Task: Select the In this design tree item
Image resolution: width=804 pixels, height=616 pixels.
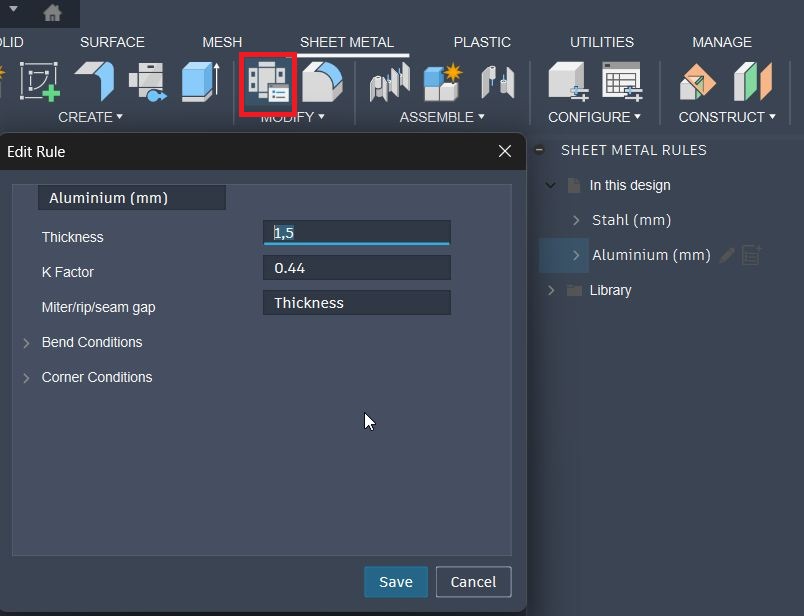Action: click(630, 185)
